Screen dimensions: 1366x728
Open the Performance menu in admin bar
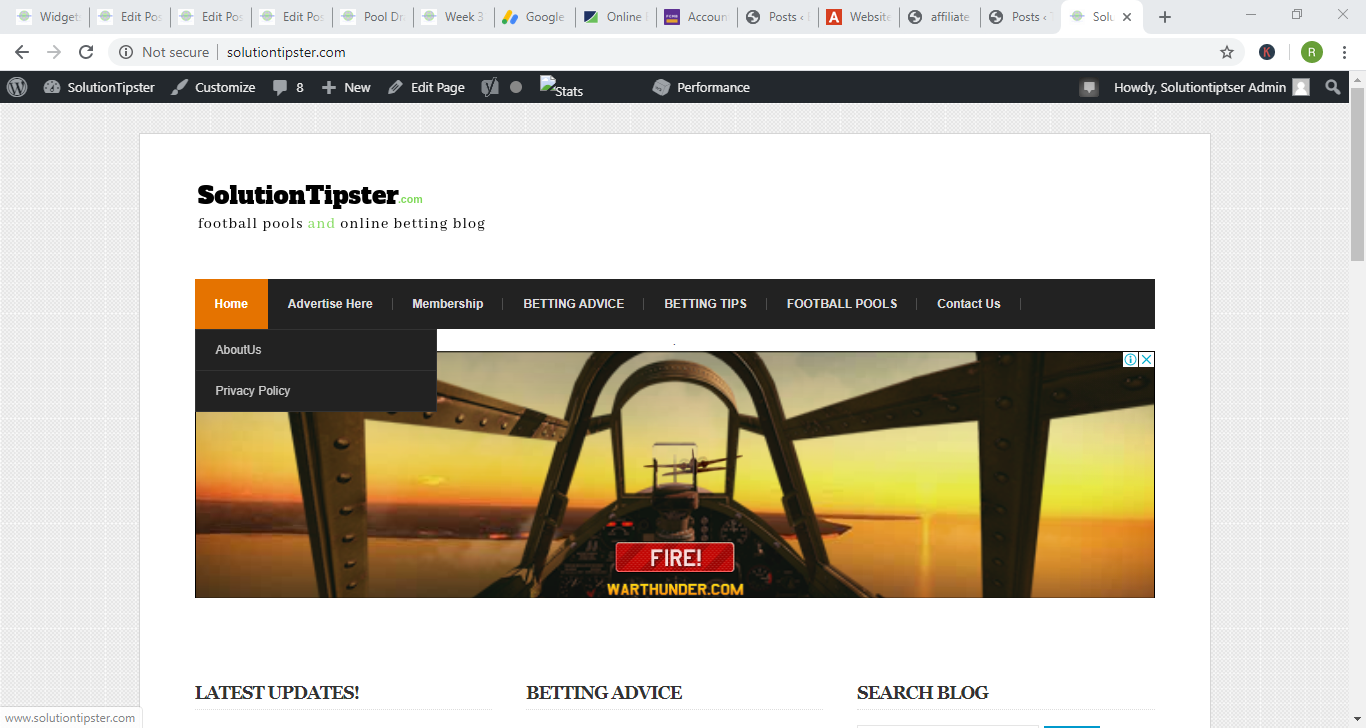click(x=701, y=87)
